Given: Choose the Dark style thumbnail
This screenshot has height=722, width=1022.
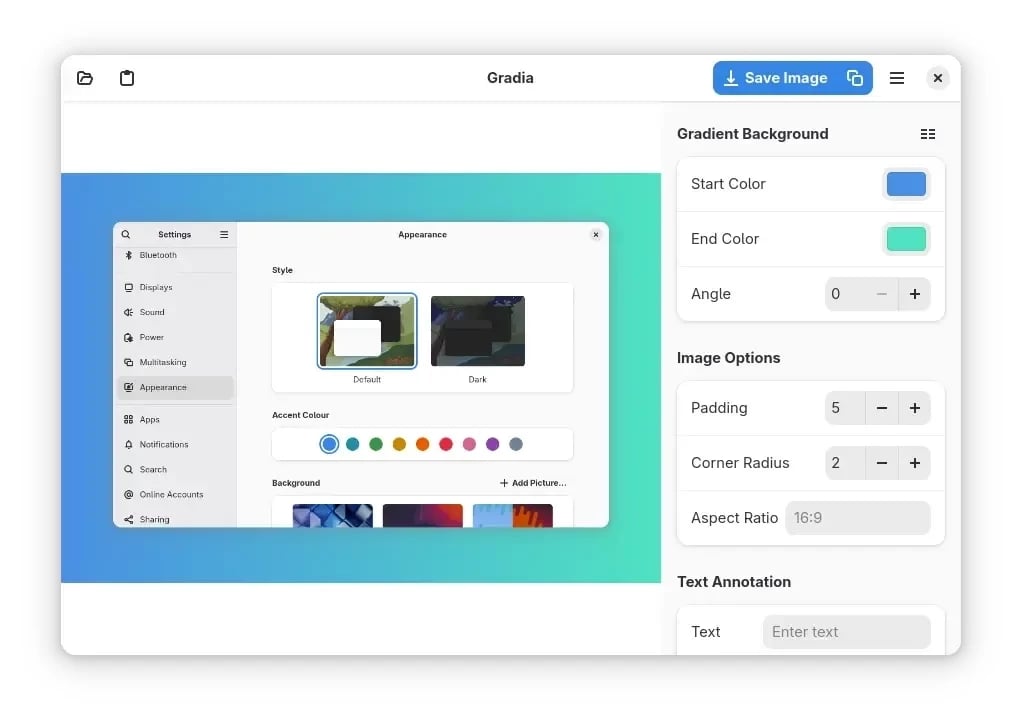Looking at the screenshot, I should 478,331.
